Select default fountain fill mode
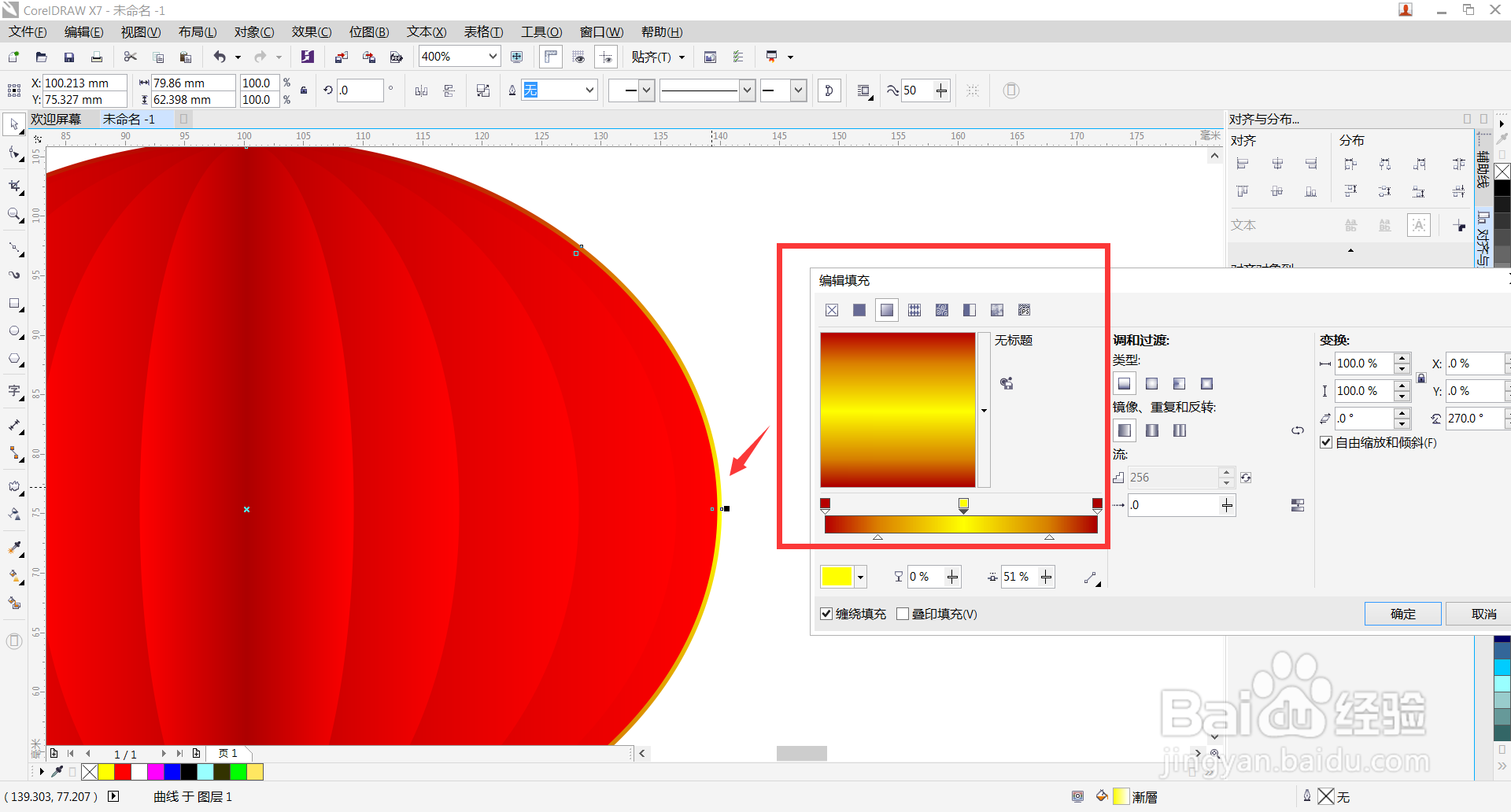 [1125, 430]
